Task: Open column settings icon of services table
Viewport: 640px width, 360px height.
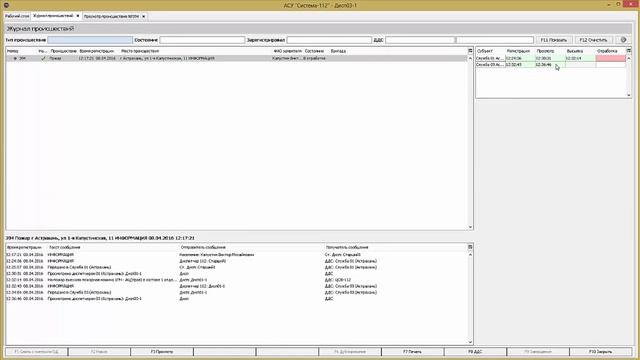Action: (629, 51)
